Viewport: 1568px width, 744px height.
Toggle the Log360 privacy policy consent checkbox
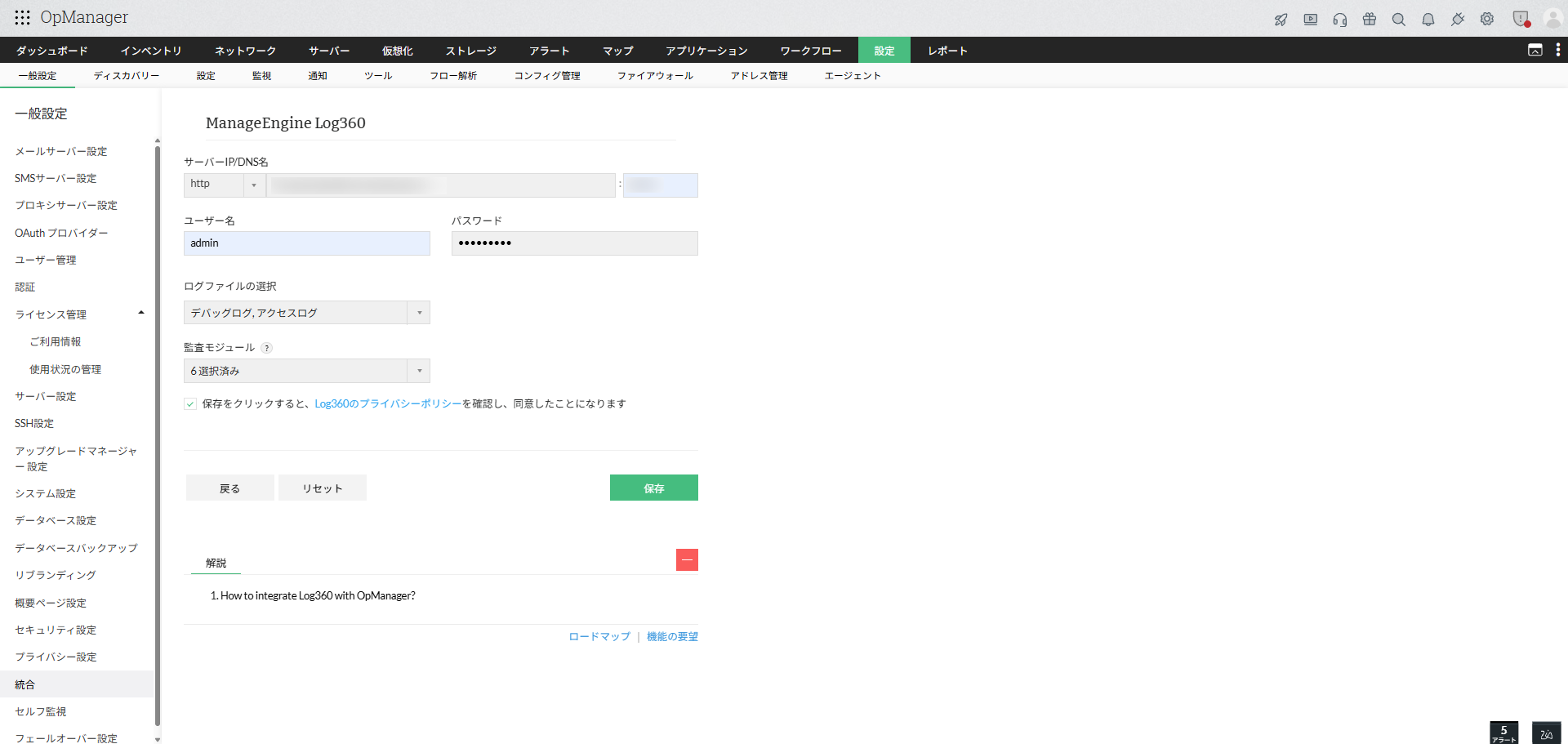point(190,404)
